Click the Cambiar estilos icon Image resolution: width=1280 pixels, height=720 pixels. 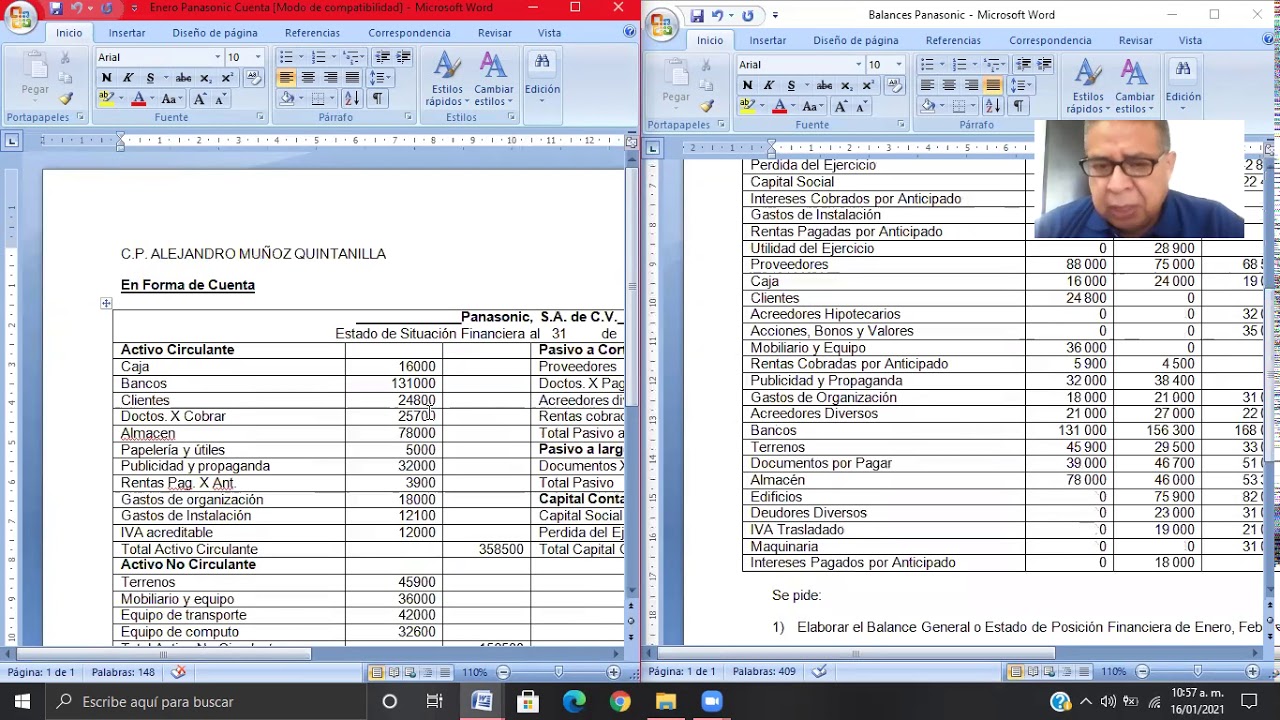pyautogui.click(x=493, y=80)
